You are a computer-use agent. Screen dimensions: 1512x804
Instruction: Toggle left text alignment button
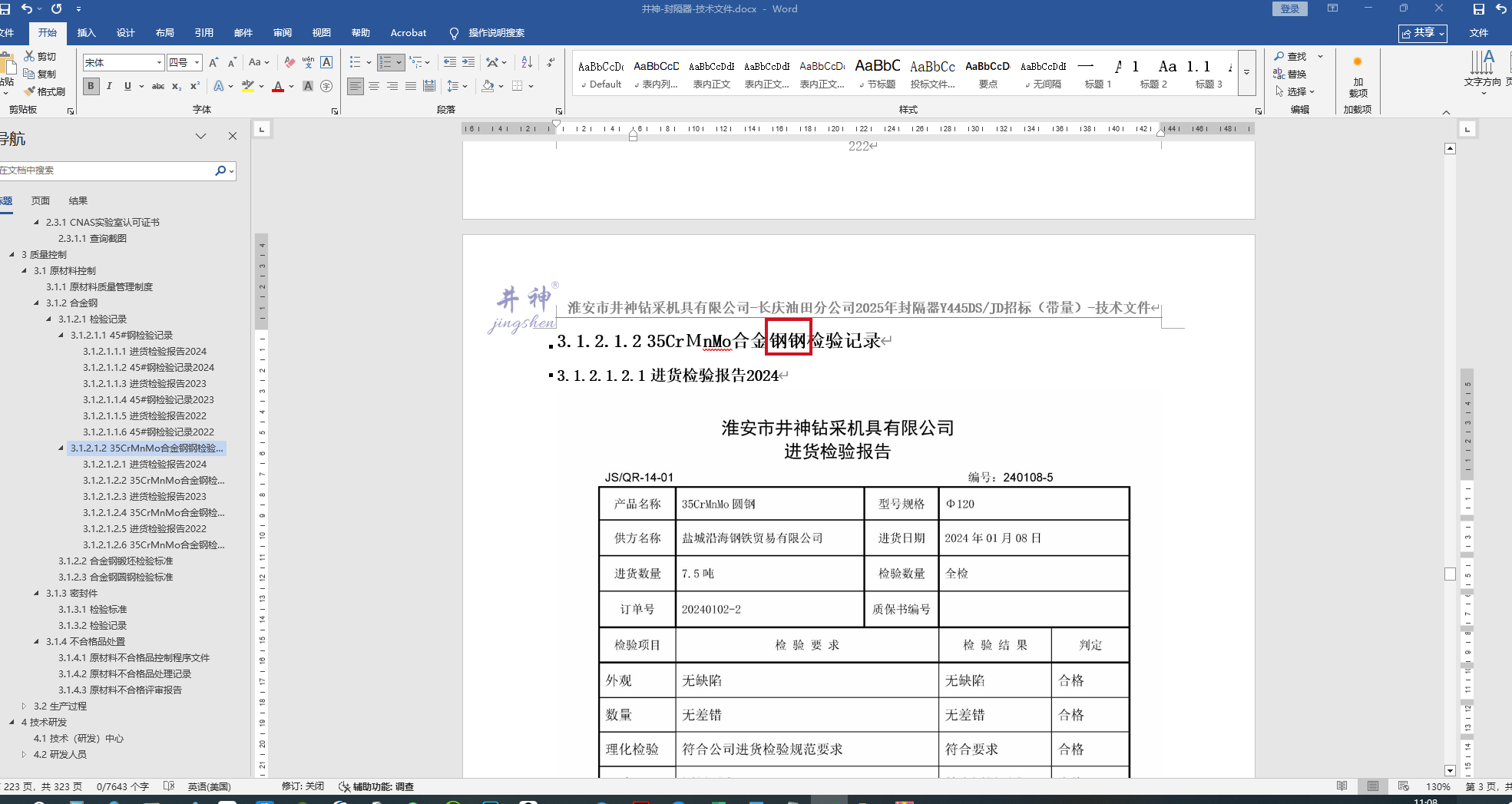[355, 86]
